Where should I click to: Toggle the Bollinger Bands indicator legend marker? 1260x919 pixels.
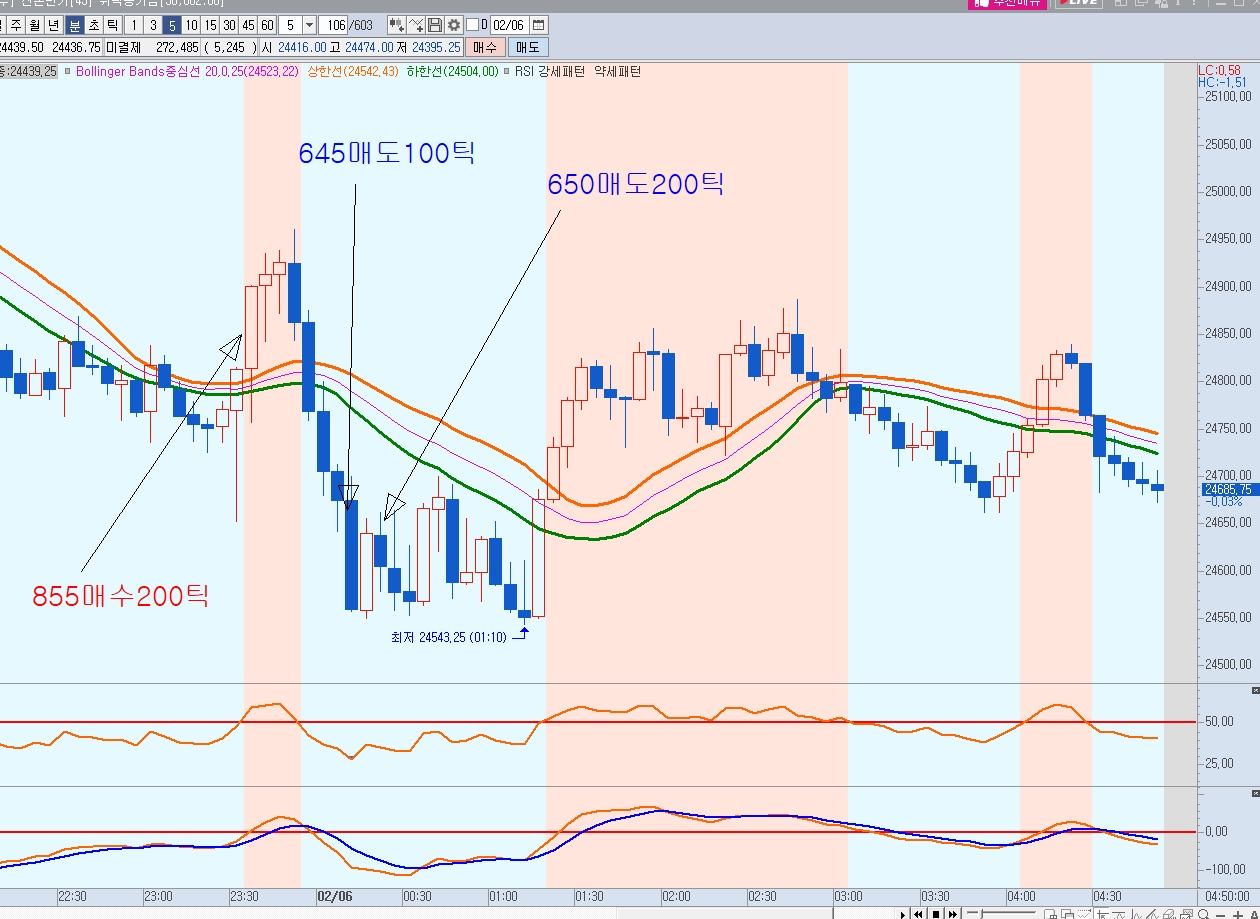[x=67, y=72]
